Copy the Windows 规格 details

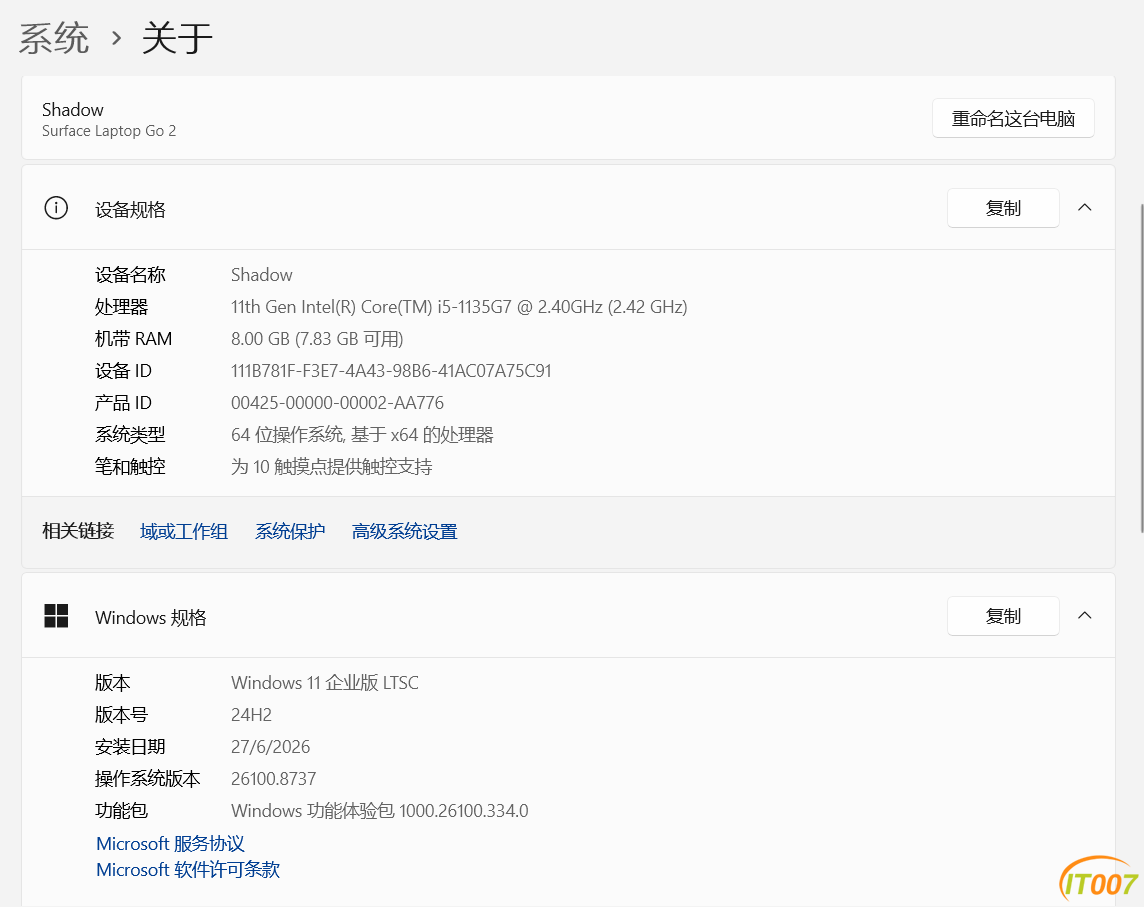point(1002,616)
